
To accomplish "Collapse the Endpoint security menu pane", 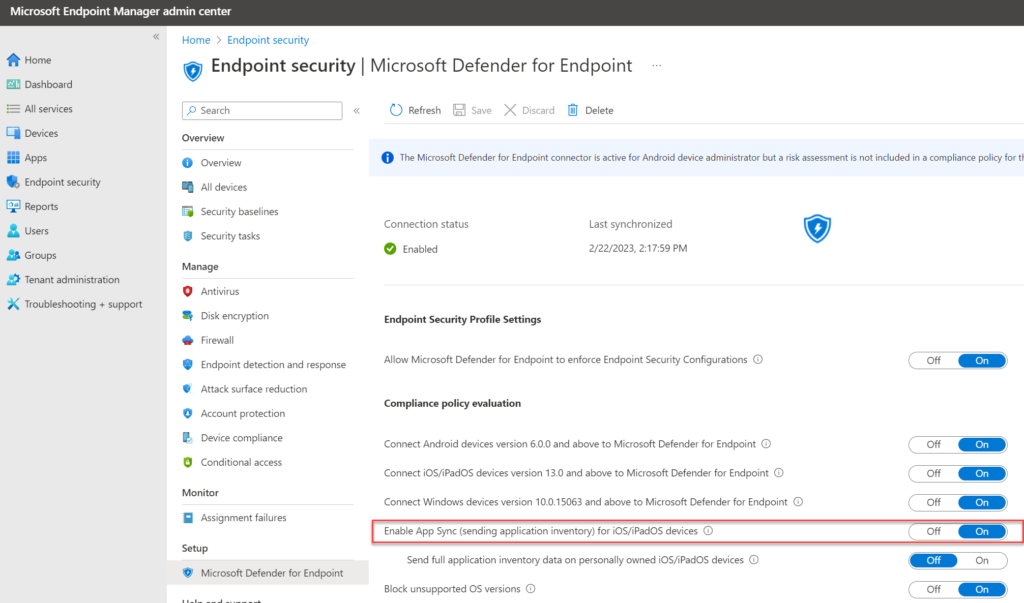I will point(357,110).
